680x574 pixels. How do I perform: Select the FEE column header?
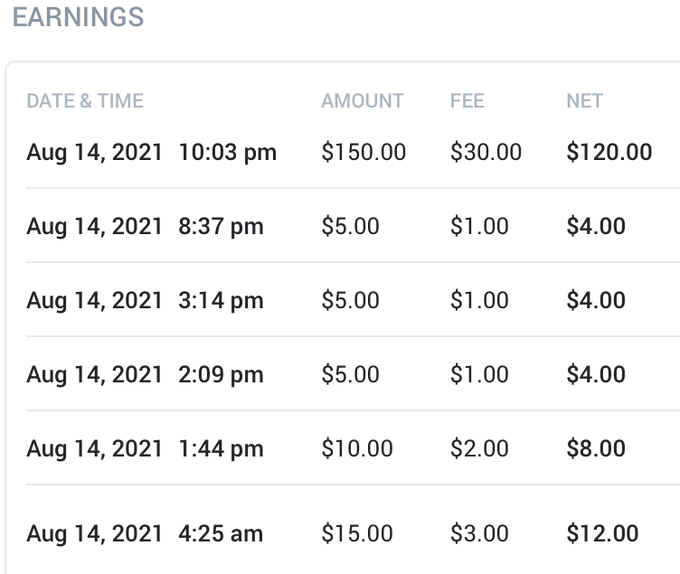pyautogui.click(x=467, y=101)
